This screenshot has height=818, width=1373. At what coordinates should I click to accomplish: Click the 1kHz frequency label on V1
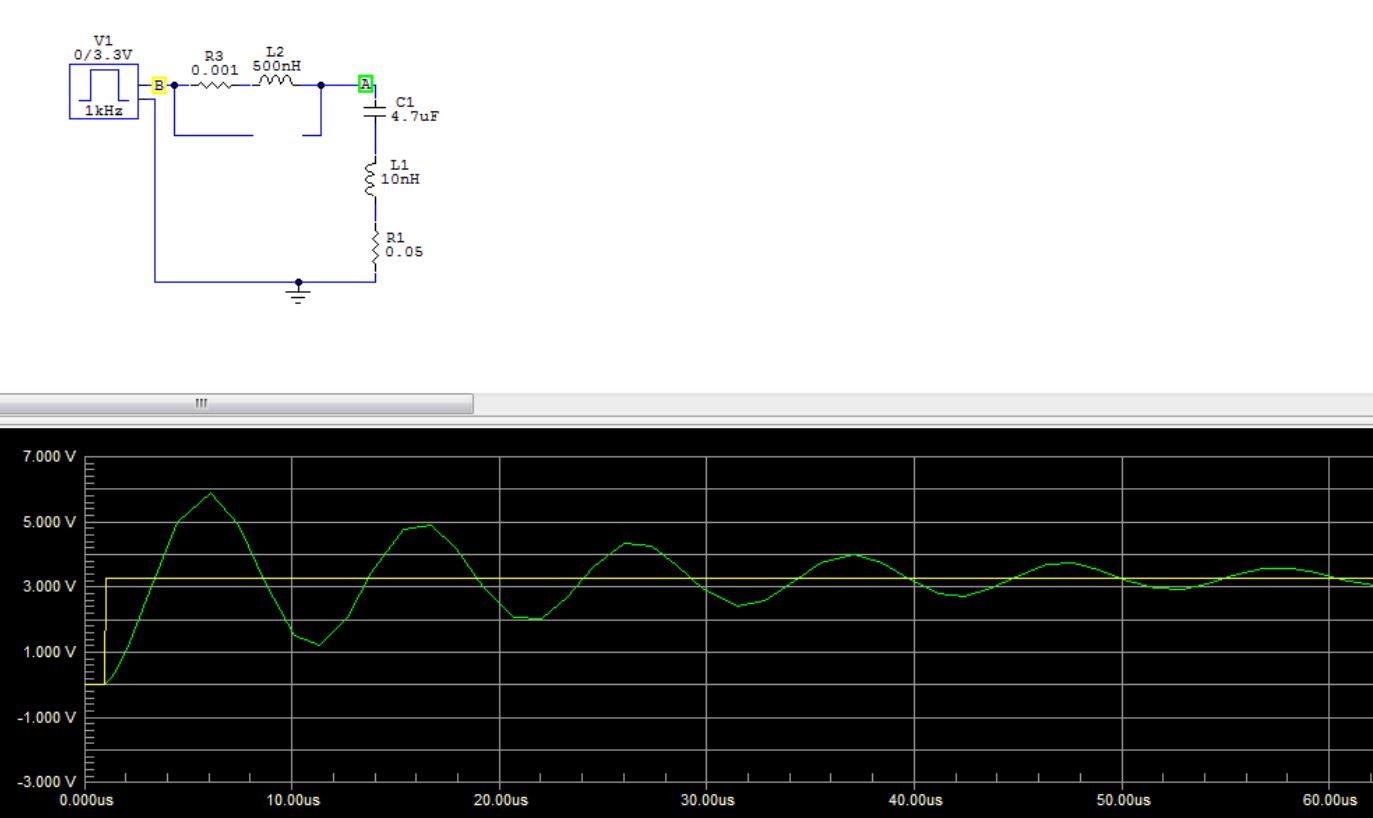point(102,111)
